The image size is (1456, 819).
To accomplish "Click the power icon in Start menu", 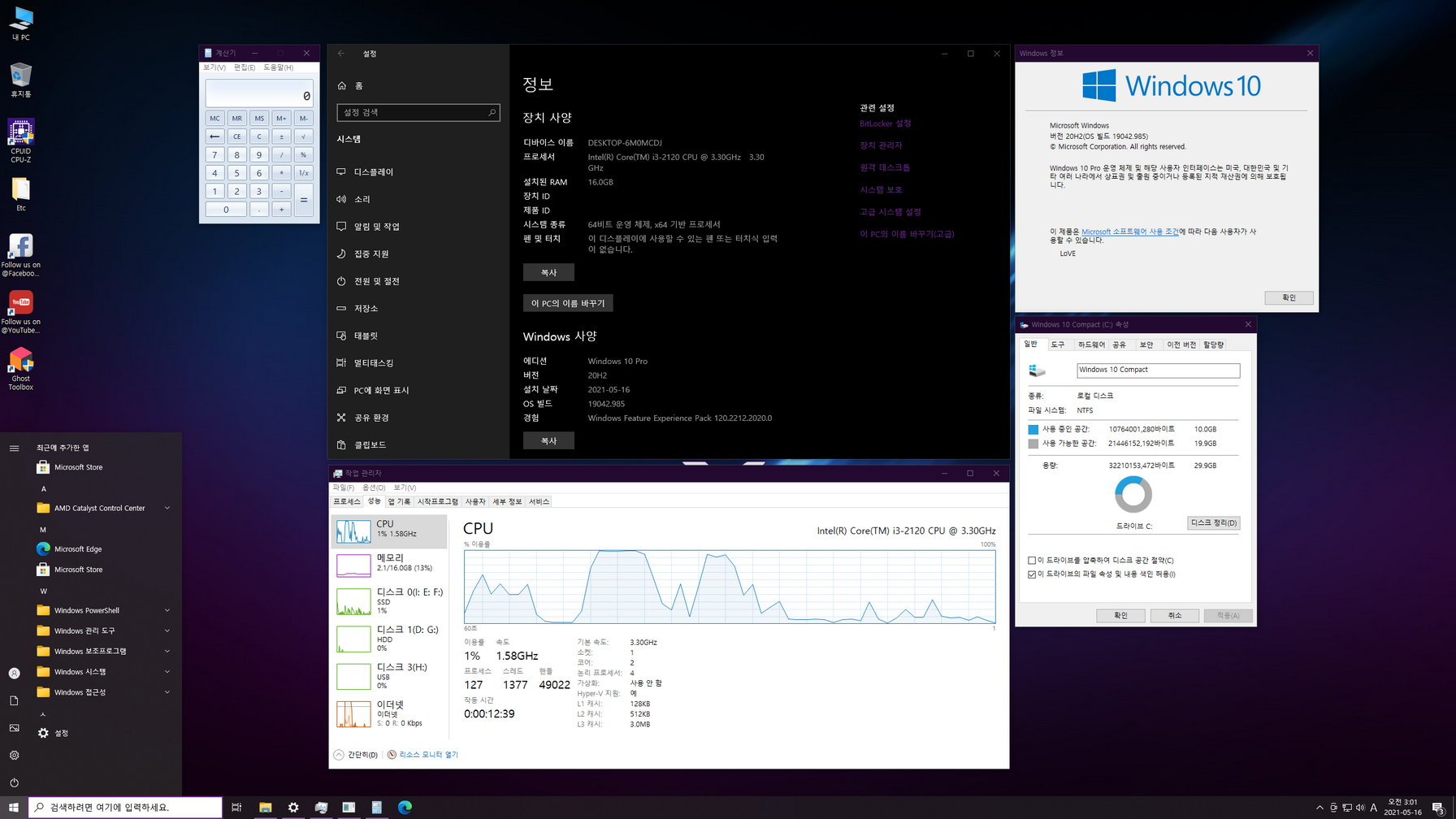I will pyautogui.click(x=14, y=782).
